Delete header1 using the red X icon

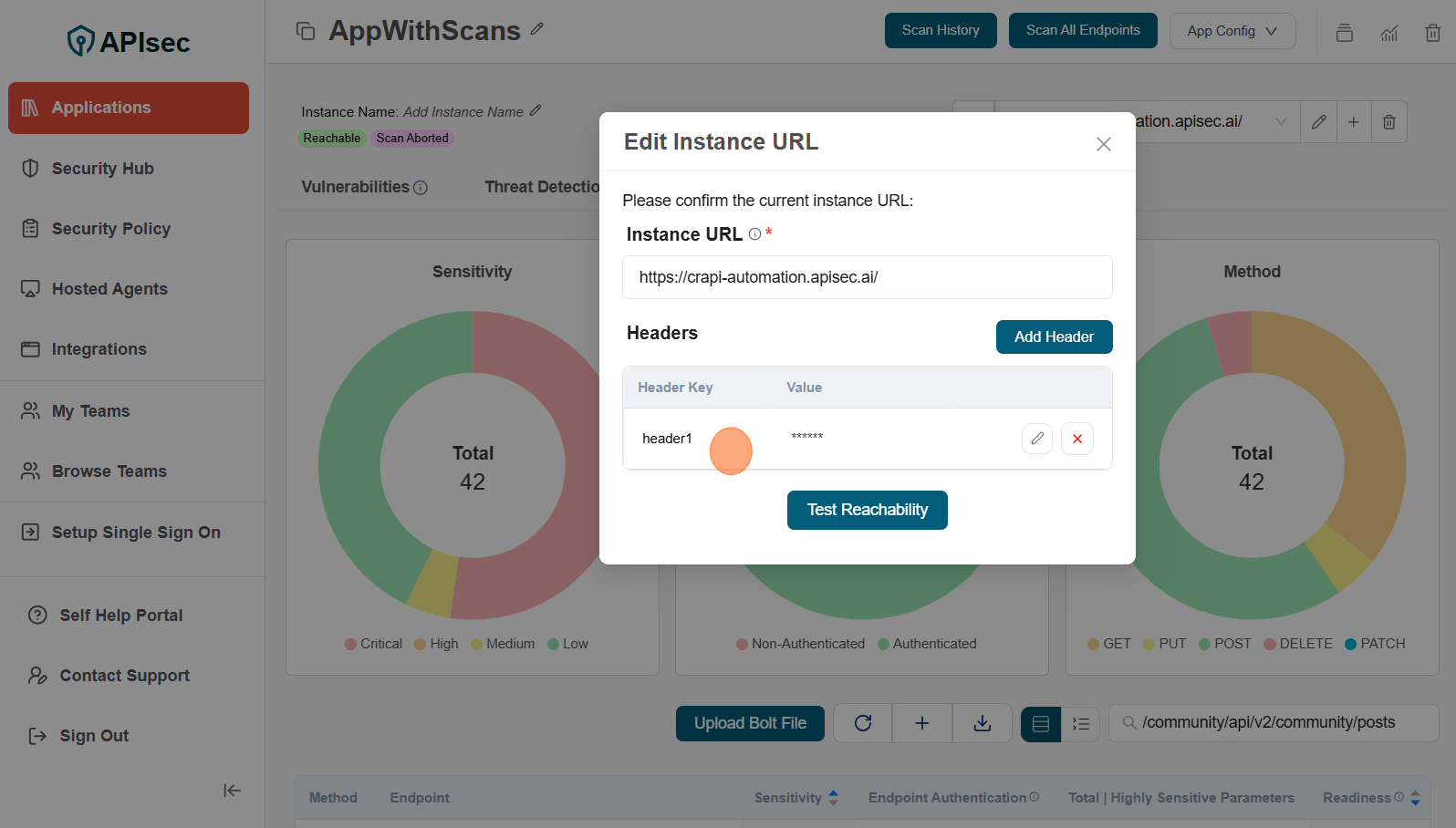coord(1077,439)
